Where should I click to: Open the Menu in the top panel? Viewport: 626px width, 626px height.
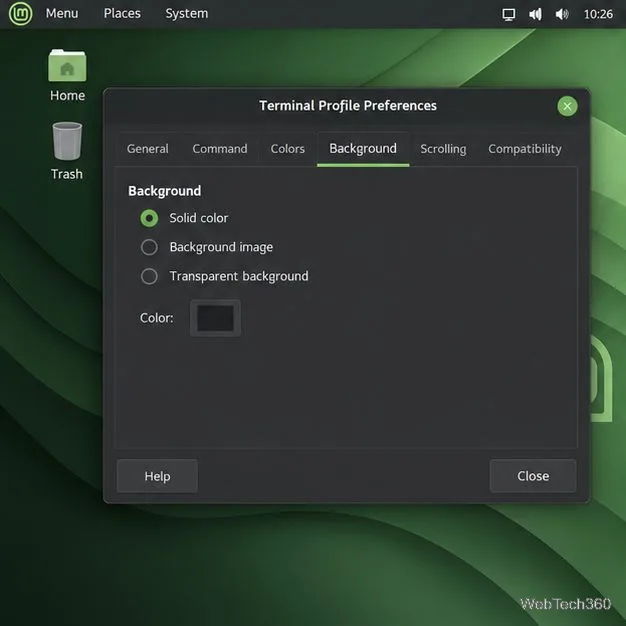(62, 14)
